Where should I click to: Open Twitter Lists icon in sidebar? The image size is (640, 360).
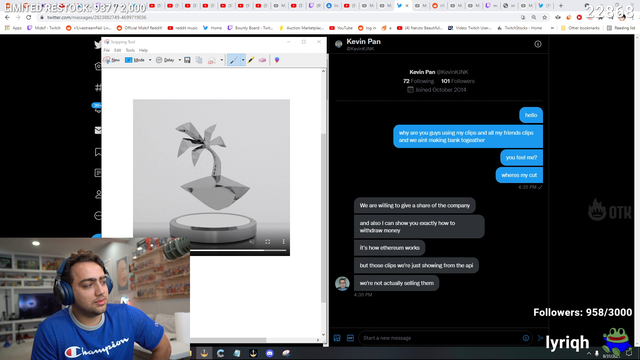98,173
